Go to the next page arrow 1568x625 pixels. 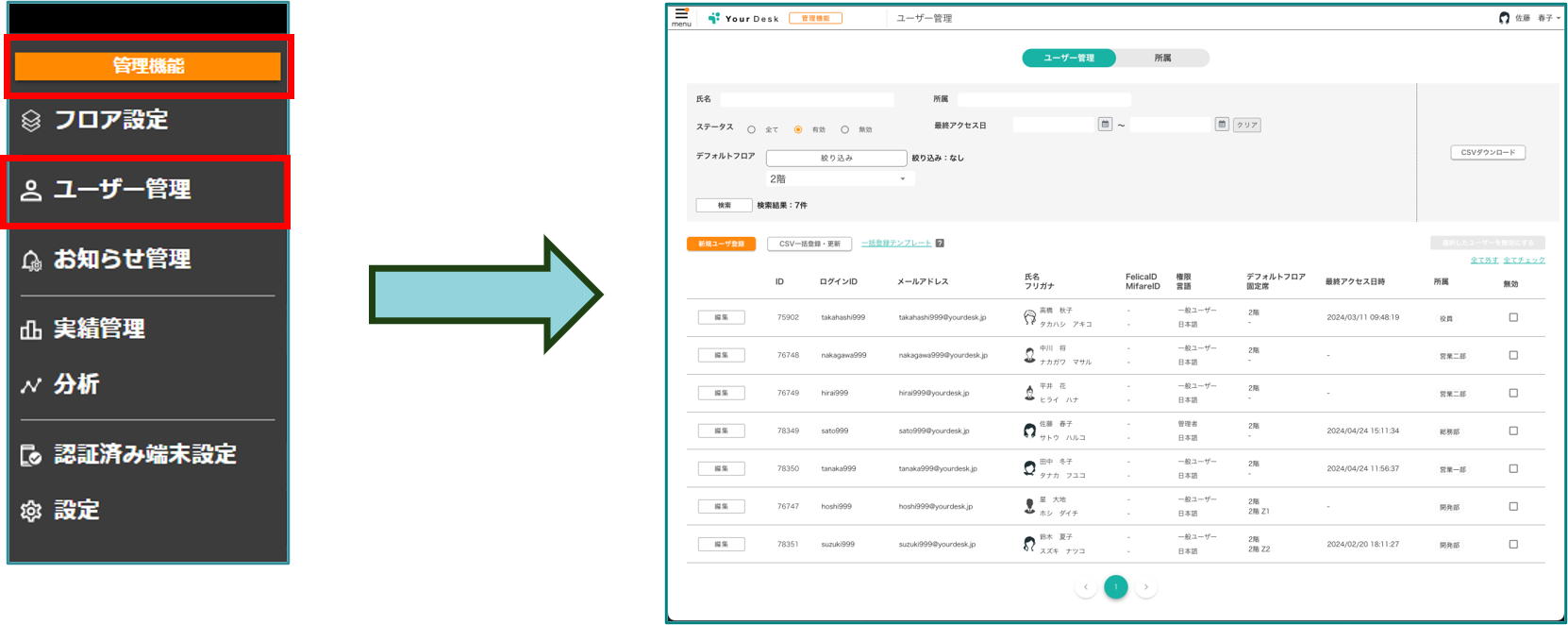pos(1146,587)
